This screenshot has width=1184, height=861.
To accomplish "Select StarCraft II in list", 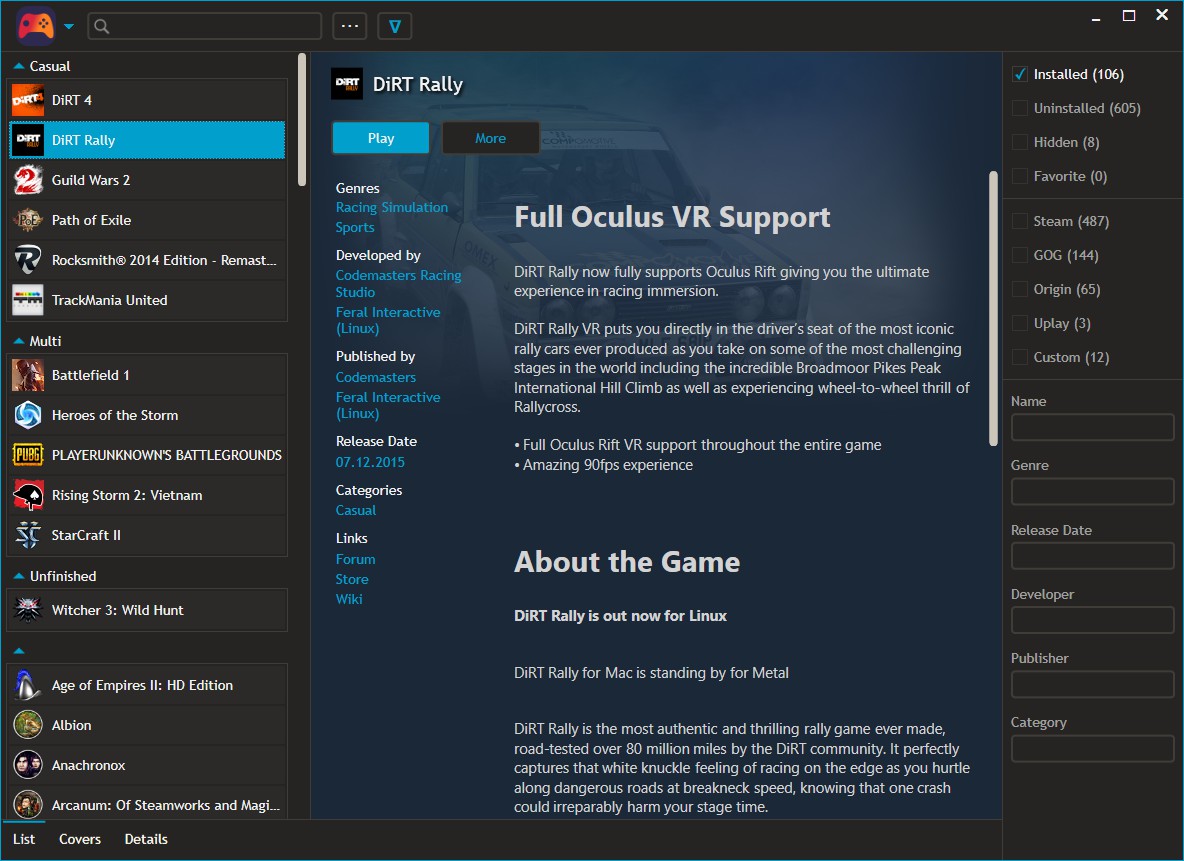I will pyautogui.click(x=147, y=535).
